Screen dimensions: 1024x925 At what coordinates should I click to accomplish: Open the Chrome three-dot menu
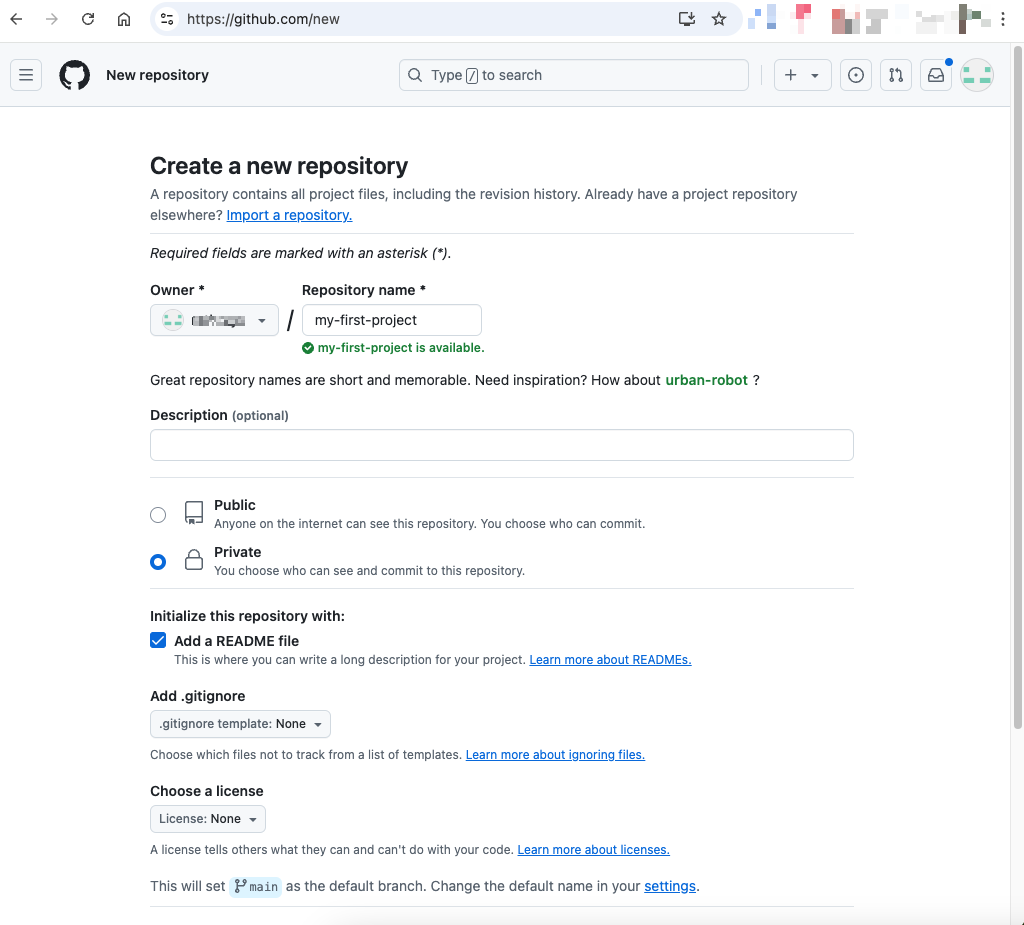[x=1003, y=19]
